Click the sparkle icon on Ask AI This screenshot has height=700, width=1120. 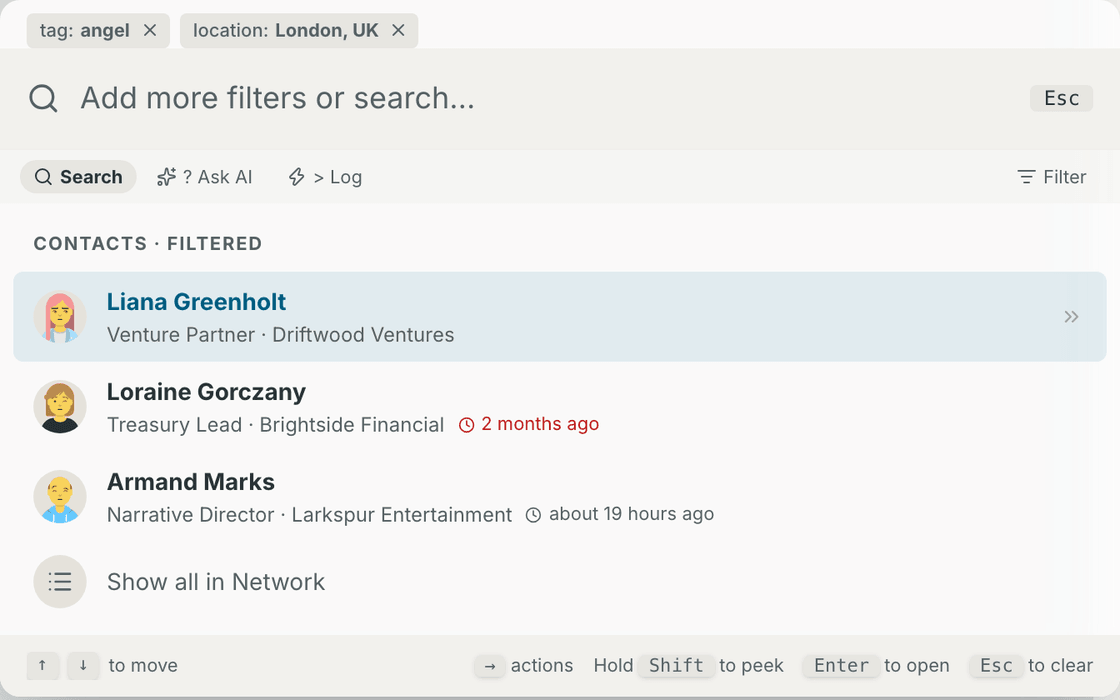[x=166, y=176]
